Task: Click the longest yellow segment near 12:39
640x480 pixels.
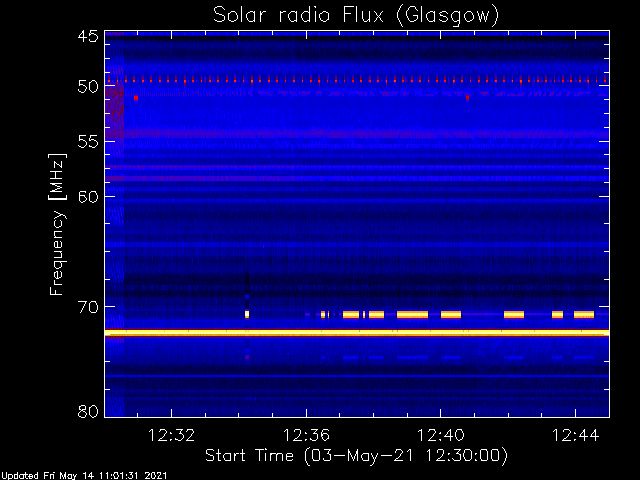Action: coord(412,314)
